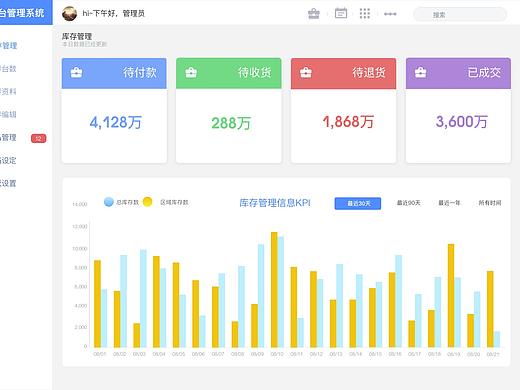Click the briefcase icon on 待退货 card
The image size is (520, 390).
pos(306,72)
